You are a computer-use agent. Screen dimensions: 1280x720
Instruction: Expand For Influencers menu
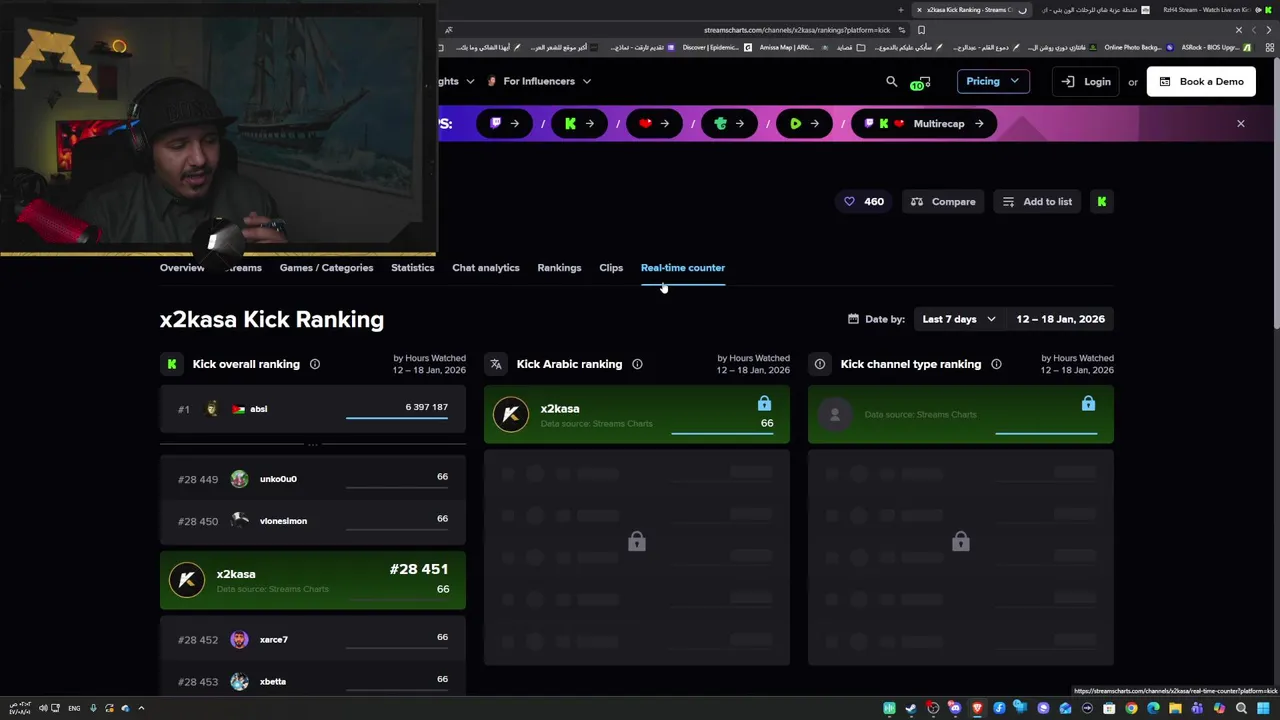coord(539,81)
